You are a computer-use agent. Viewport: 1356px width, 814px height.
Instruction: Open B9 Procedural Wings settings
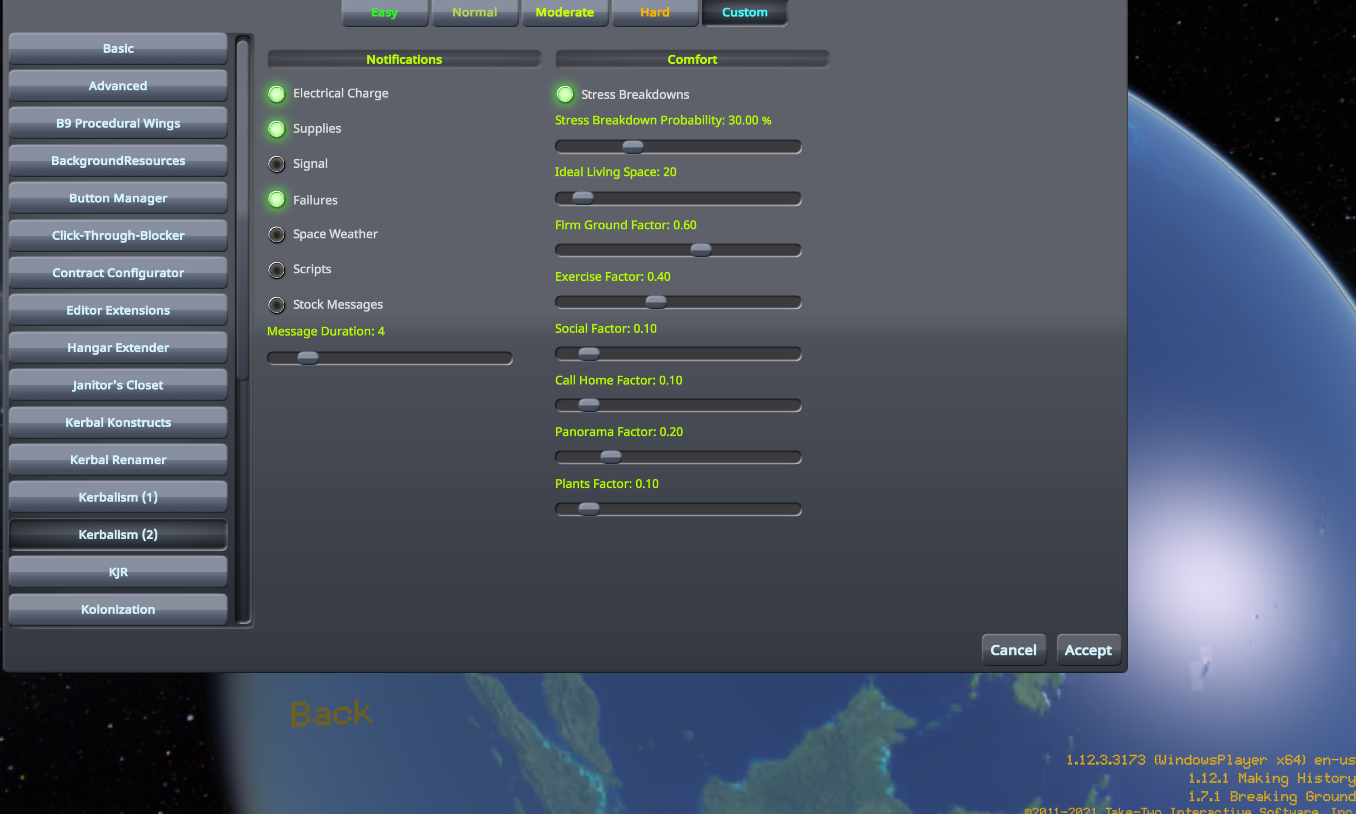click(118, 124)
